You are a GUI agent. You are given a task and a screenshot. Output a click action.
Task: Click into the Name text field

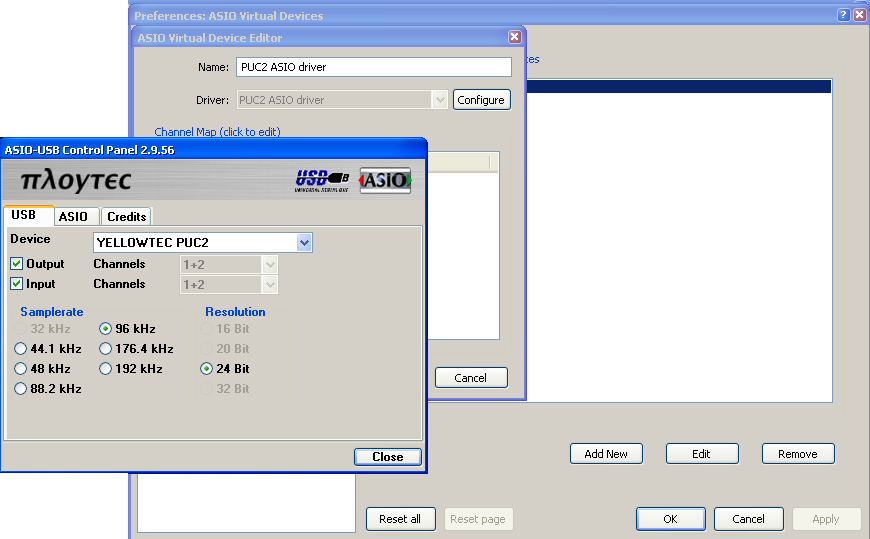(374, 67)
